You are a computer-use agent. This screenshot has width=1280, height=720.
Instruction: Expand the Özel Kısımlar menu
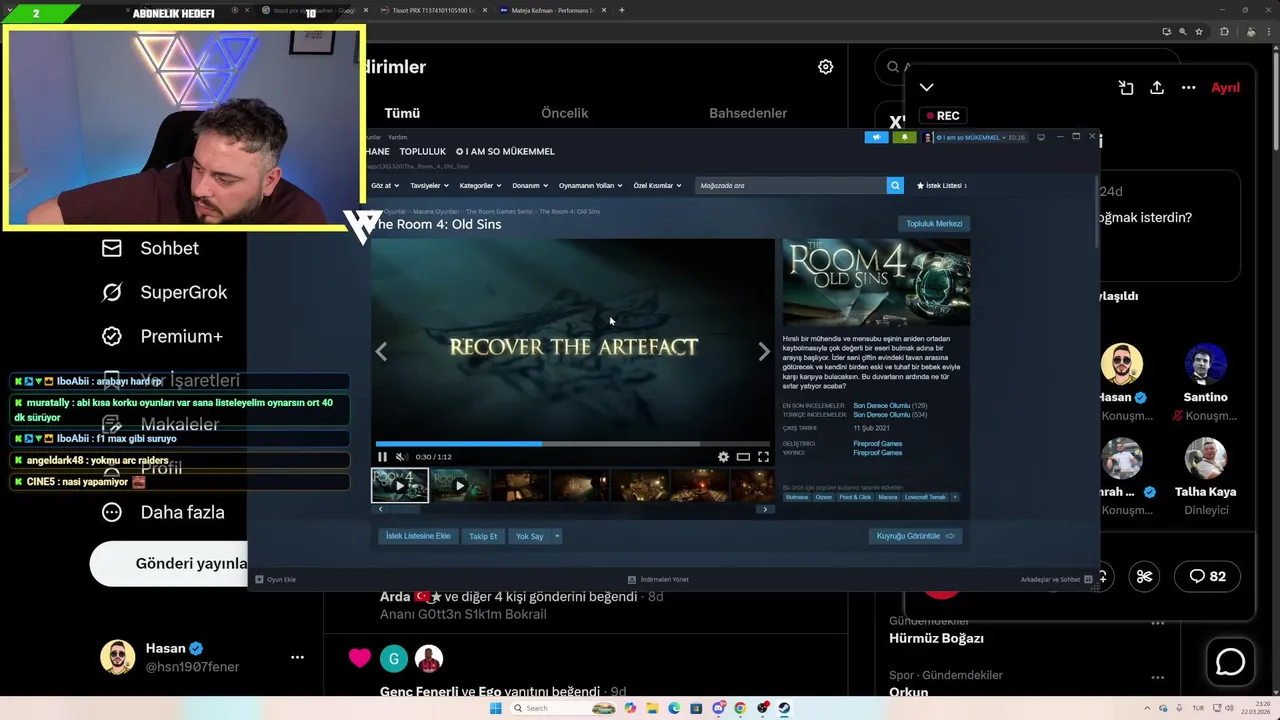[657, 185]
